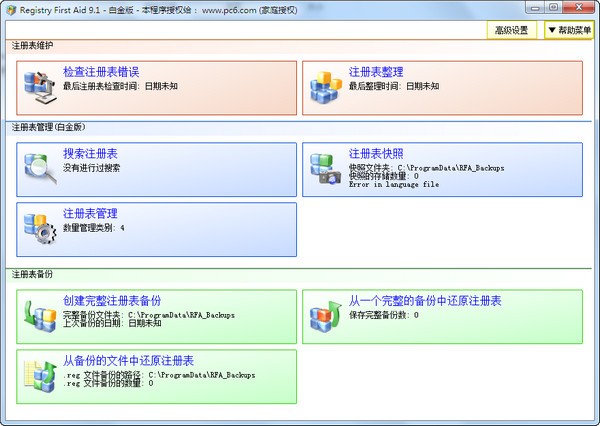Click the create full backup arrow icon

click(40, 316)
